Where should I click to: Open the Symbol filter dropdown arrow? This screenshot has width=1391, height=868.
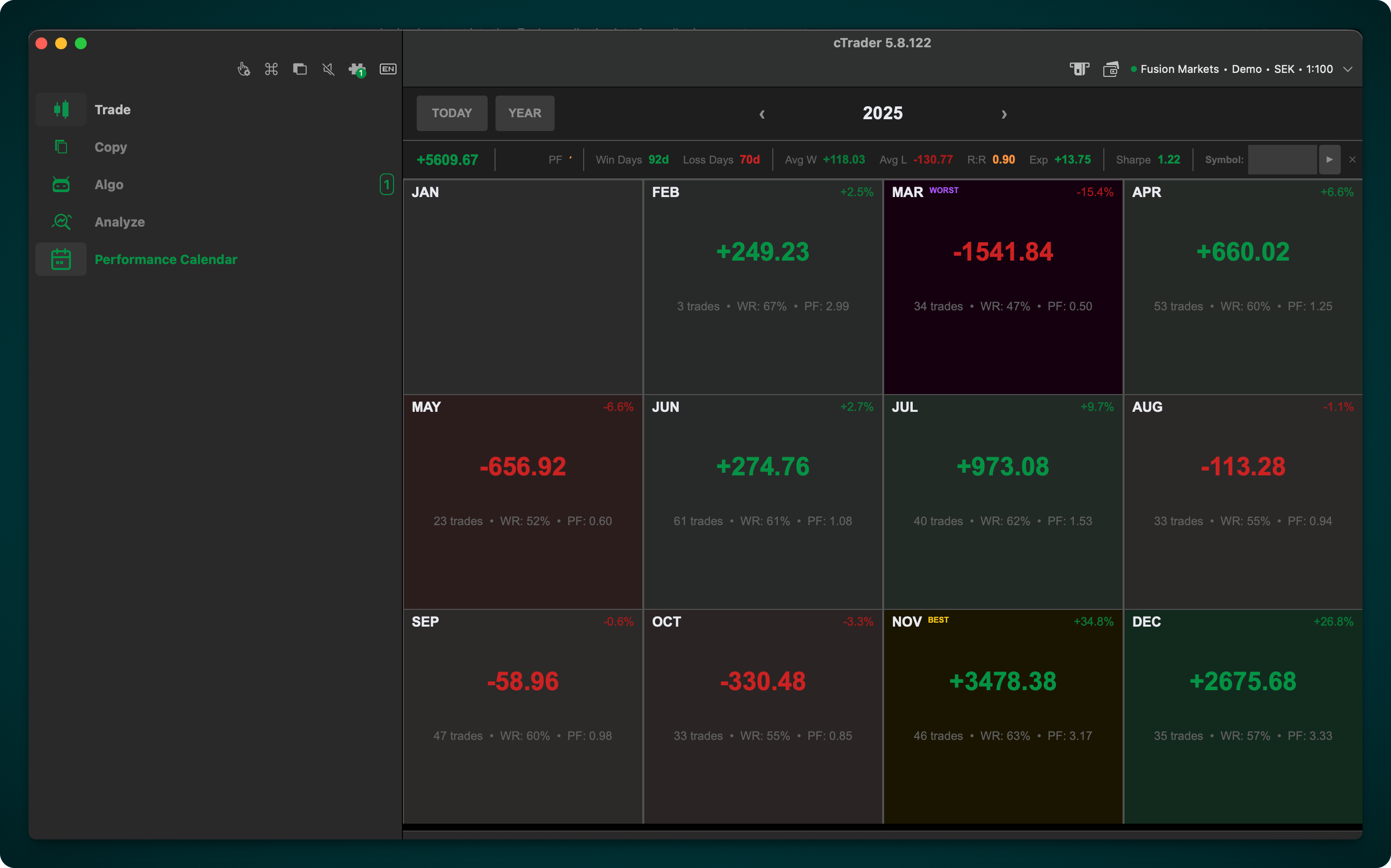pyautogui.click(x=1329, y=159)
